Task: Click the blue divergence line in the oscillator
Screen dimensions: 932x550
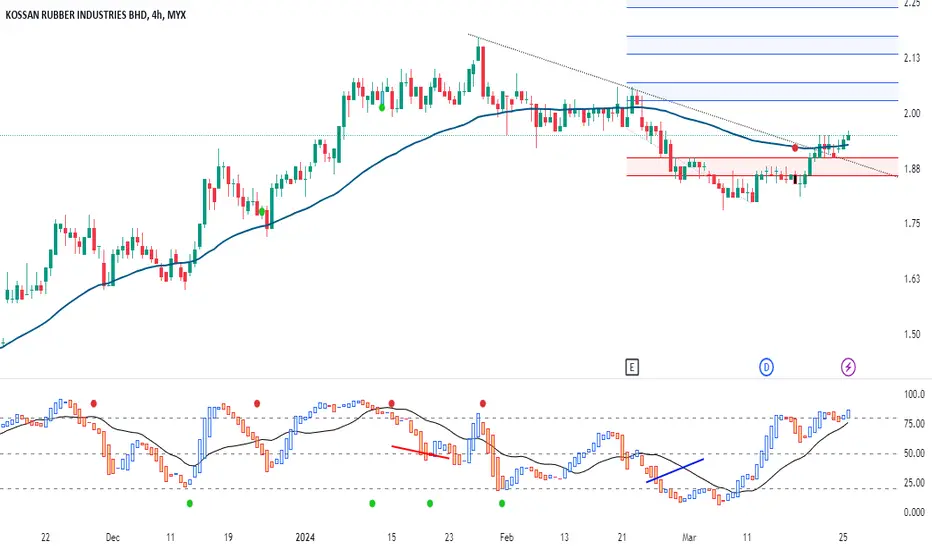Action: pyautogui.click(x=675, y=470)
